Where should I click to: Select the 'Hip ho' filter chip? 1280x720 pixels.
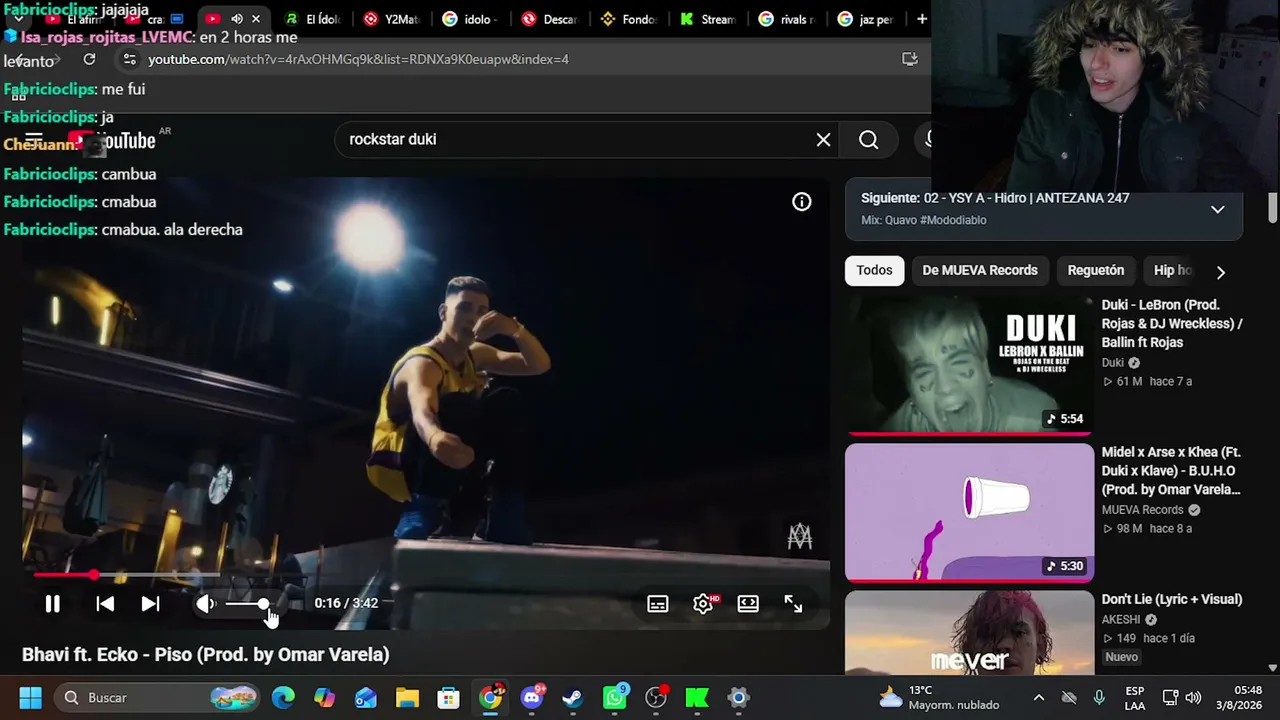pyautogui.click(x=1172, y=271)
